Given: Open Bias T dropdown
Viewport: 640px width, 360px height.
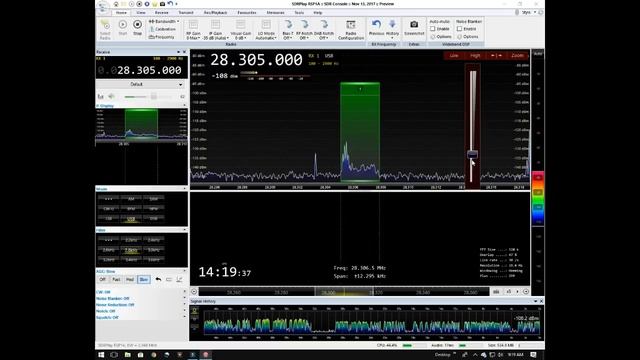Looking at the screenshot, I should 288,30.
